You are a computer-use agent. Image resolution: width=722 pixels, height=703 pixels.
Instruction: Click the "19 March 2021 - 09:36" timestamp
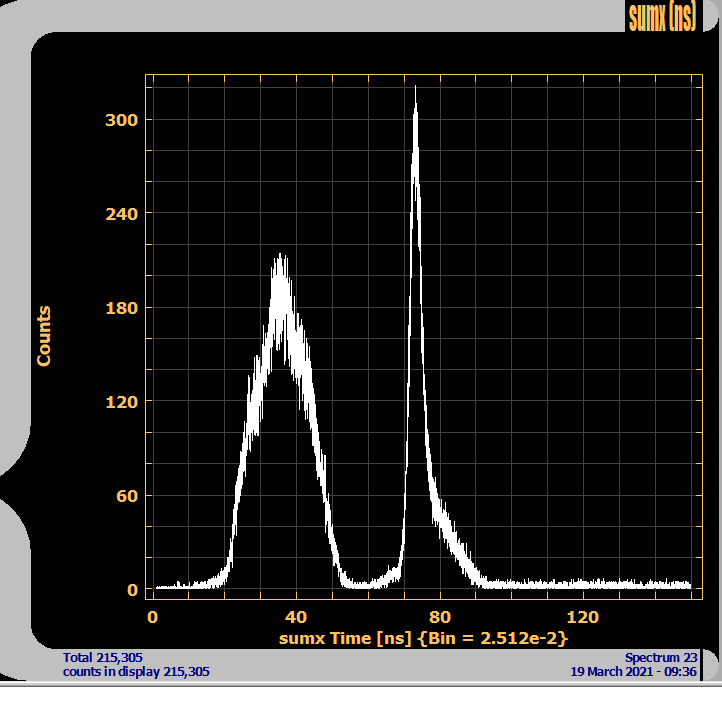[634, 672]
